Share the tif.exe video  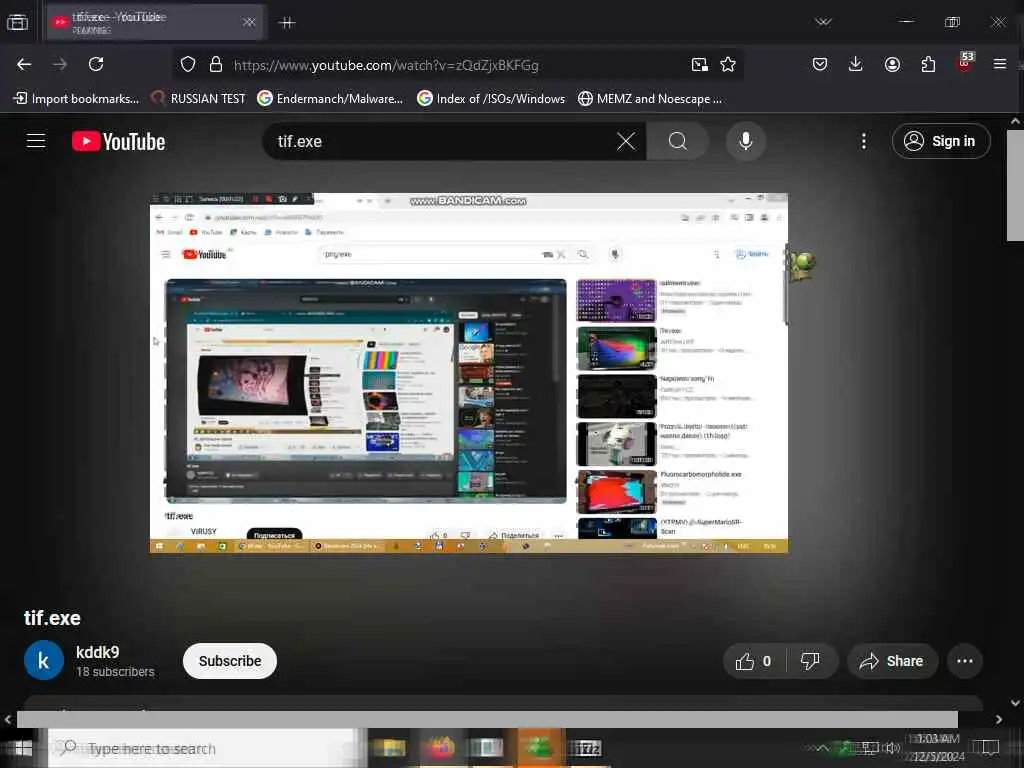[x=892, y=661]
